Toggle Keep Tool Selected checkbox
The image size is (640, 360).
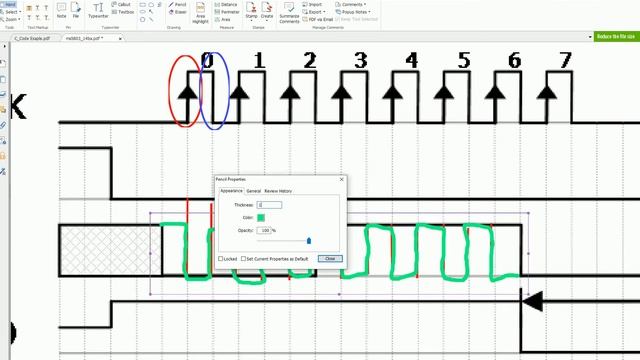point(356,19)
